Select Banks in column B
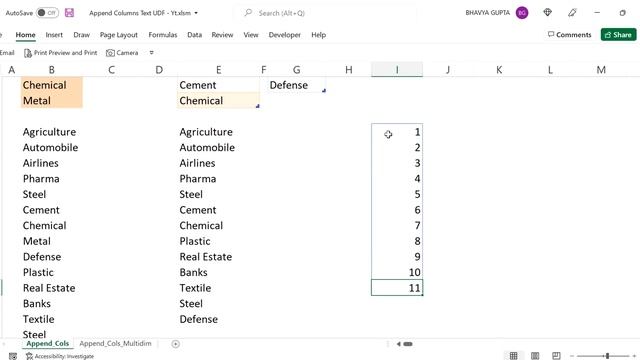640x360 pixels. [52, 303]
